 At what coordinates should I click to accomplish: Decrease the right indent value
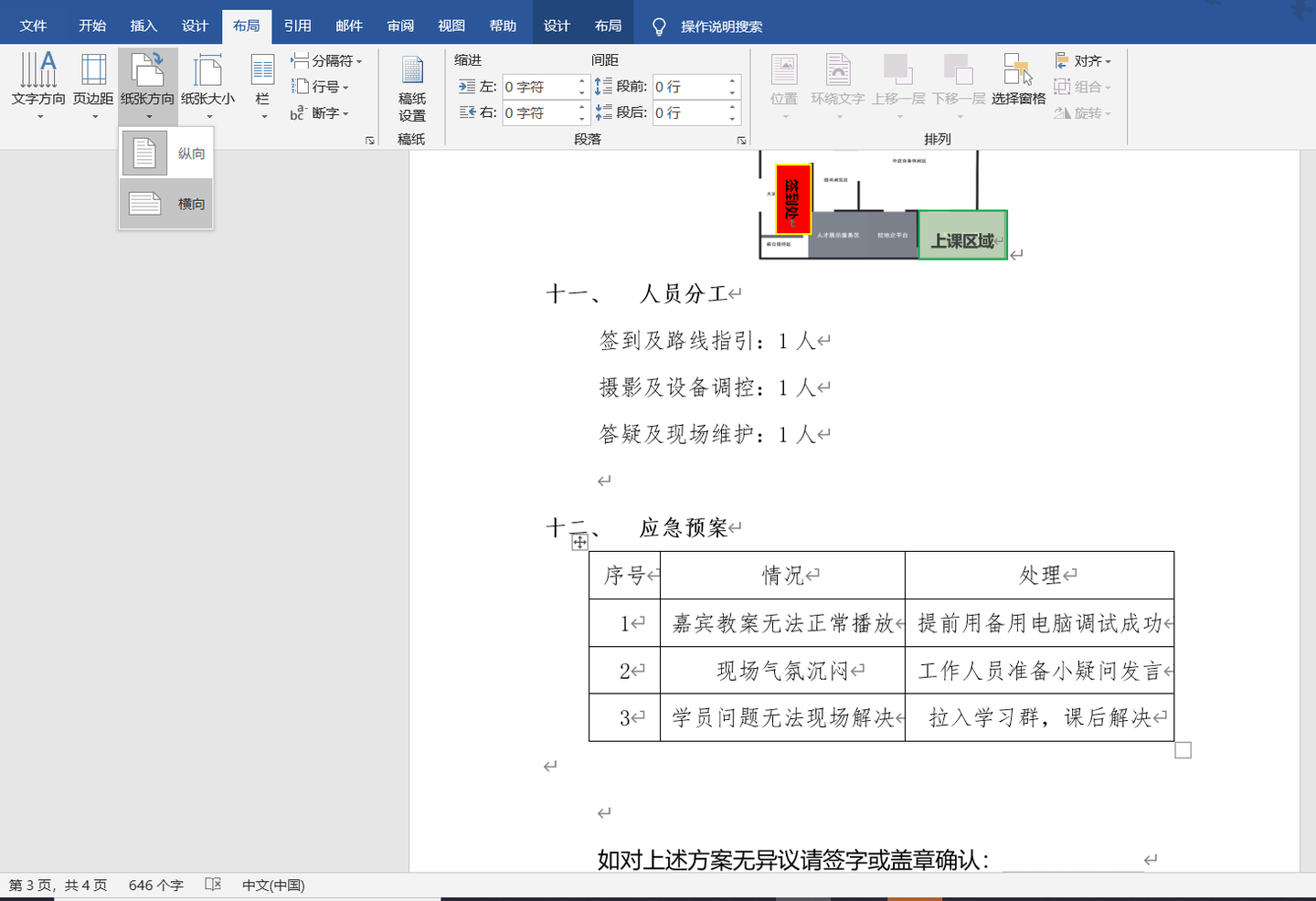582,119
